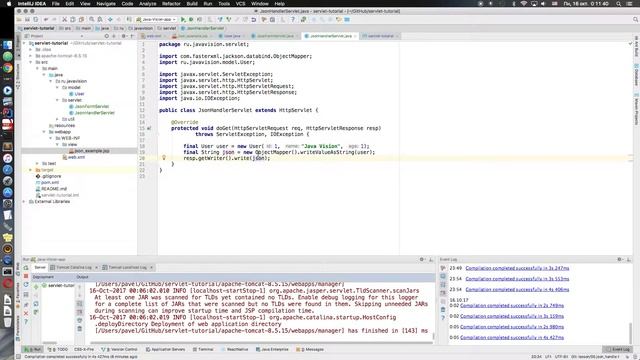
Task: Close Run panel tab with red X
Action: coord(26,313)
